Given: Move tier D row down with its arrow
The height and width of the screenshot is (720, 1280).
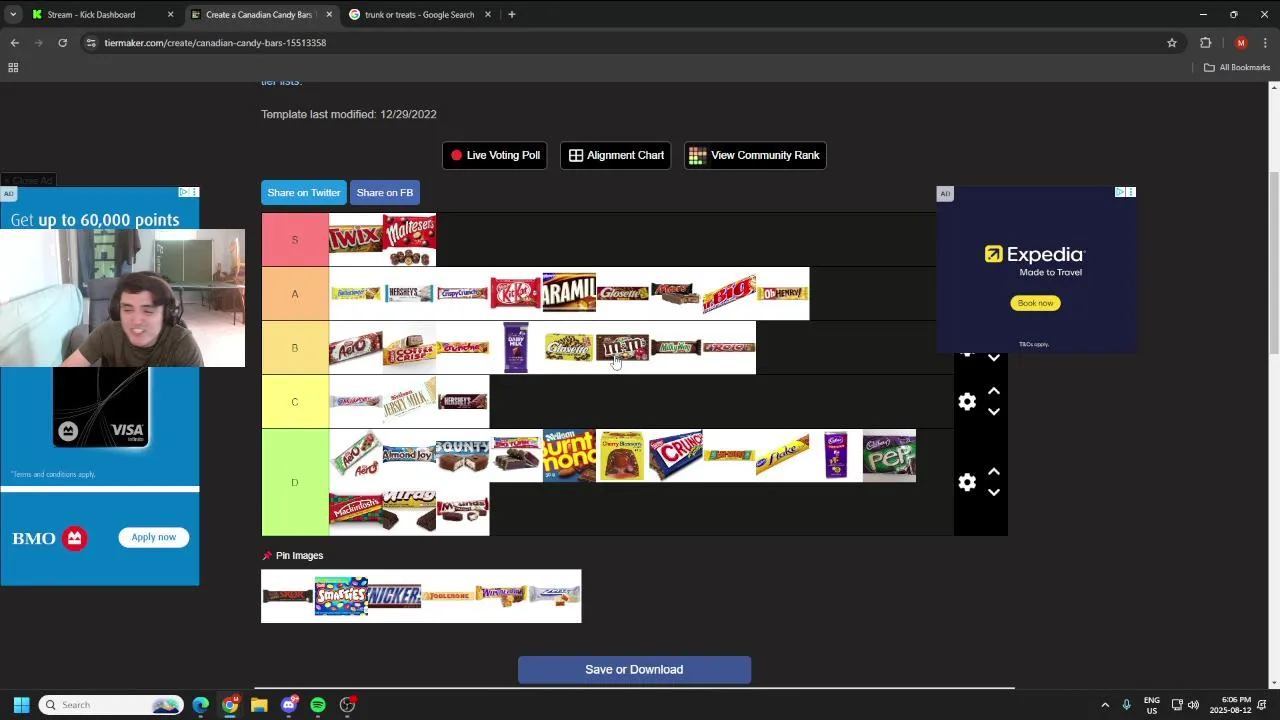Looking at the screenshot, I should point(994,492).
